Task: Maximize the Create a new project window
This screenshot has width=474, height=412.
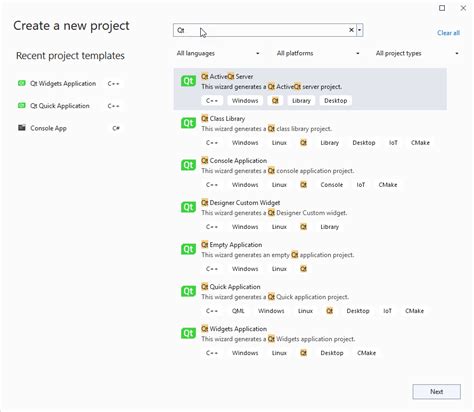Action: pyautogui.click(x=442, y=8)
